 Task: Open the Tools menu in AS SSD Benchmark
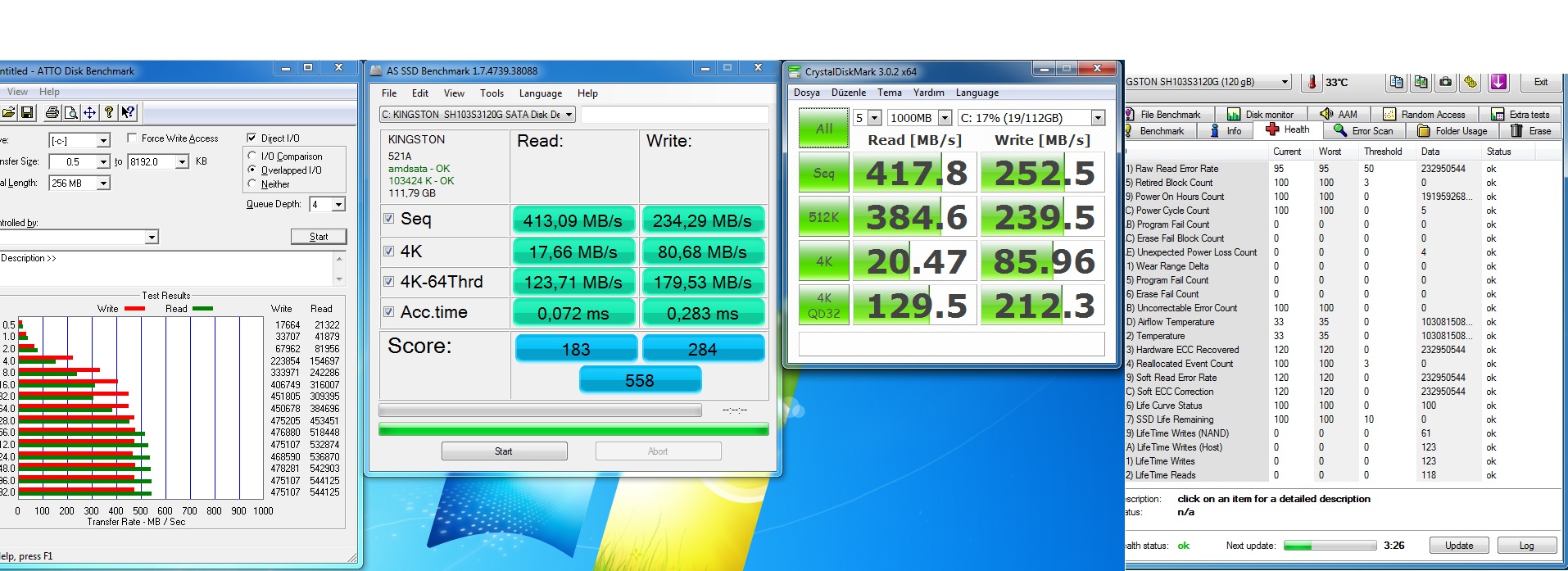pos(492,93)
